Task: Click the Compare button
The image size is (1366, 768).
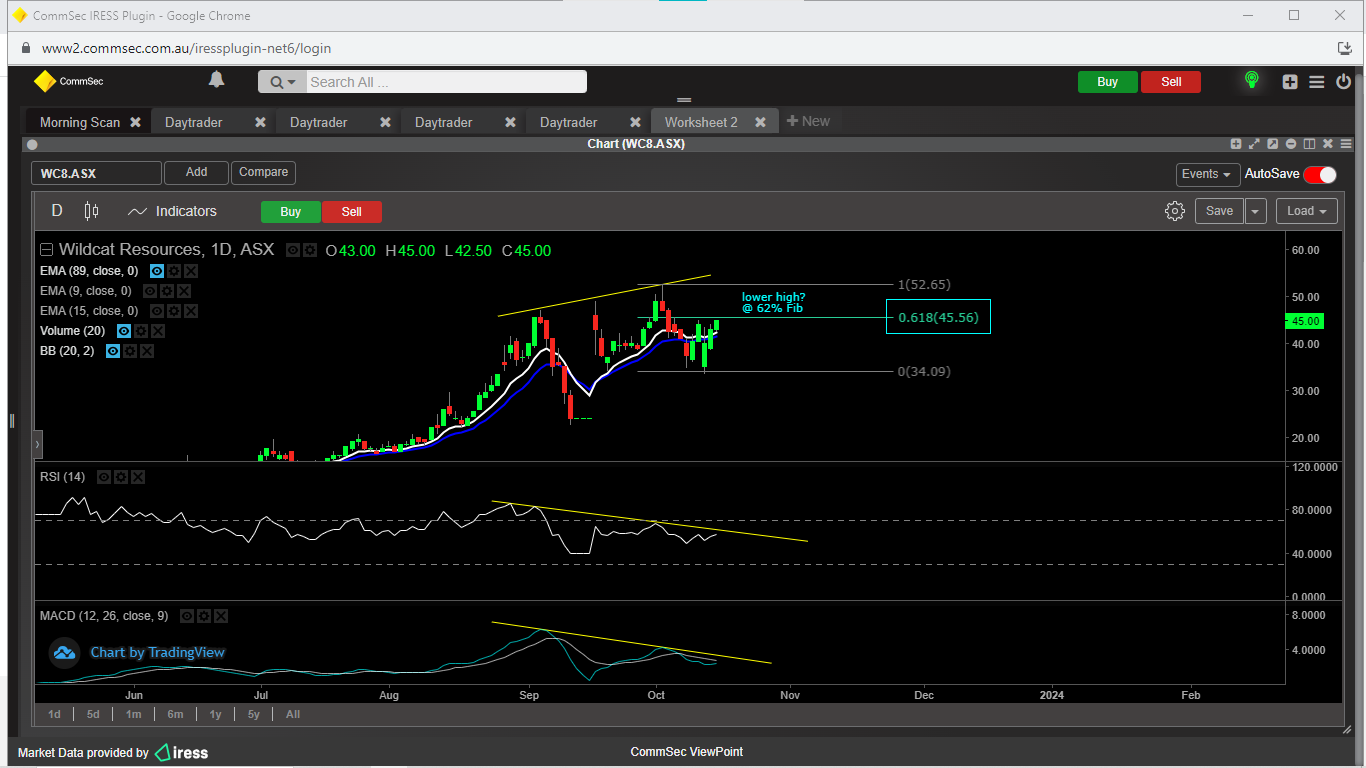Action: tap(264, 172)
